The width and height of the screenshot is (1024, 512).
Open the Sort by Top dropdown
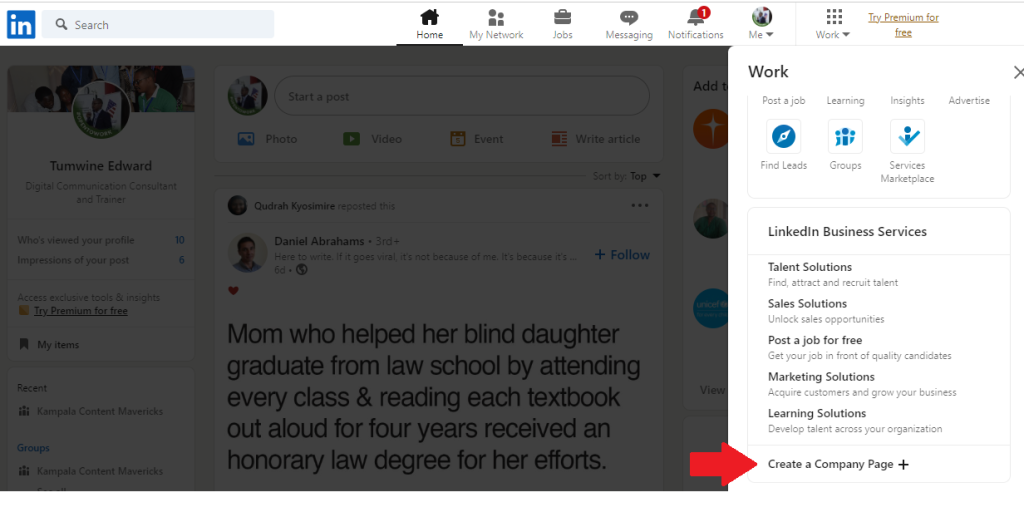coord(626,176)
